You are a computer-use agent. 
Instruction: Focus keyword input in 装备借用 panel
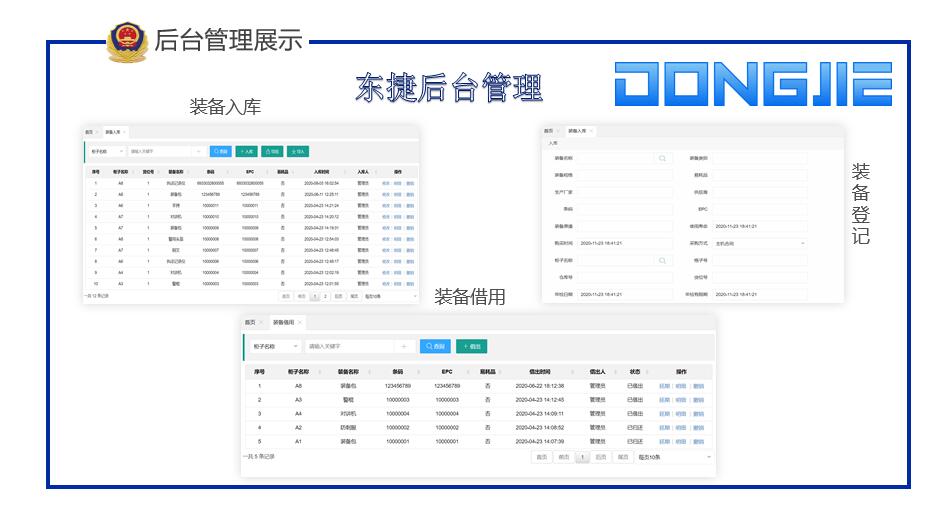point(349,347)
